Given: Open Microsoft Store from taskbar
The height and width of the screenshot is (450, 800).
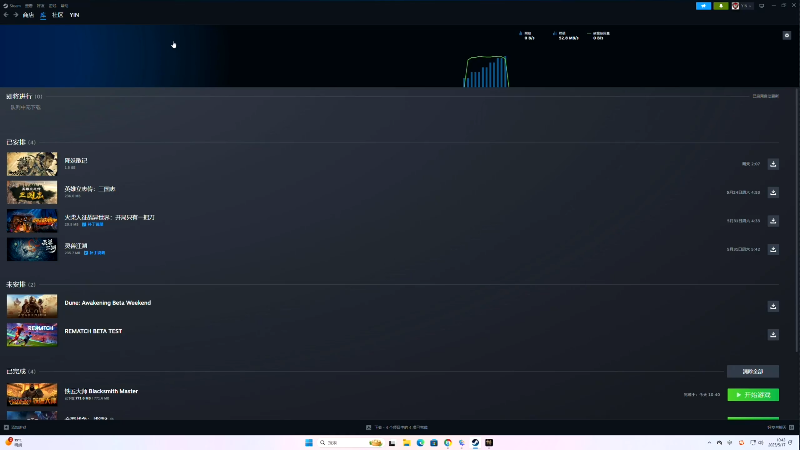Looking at the screenshot, I should pos(434,442).
